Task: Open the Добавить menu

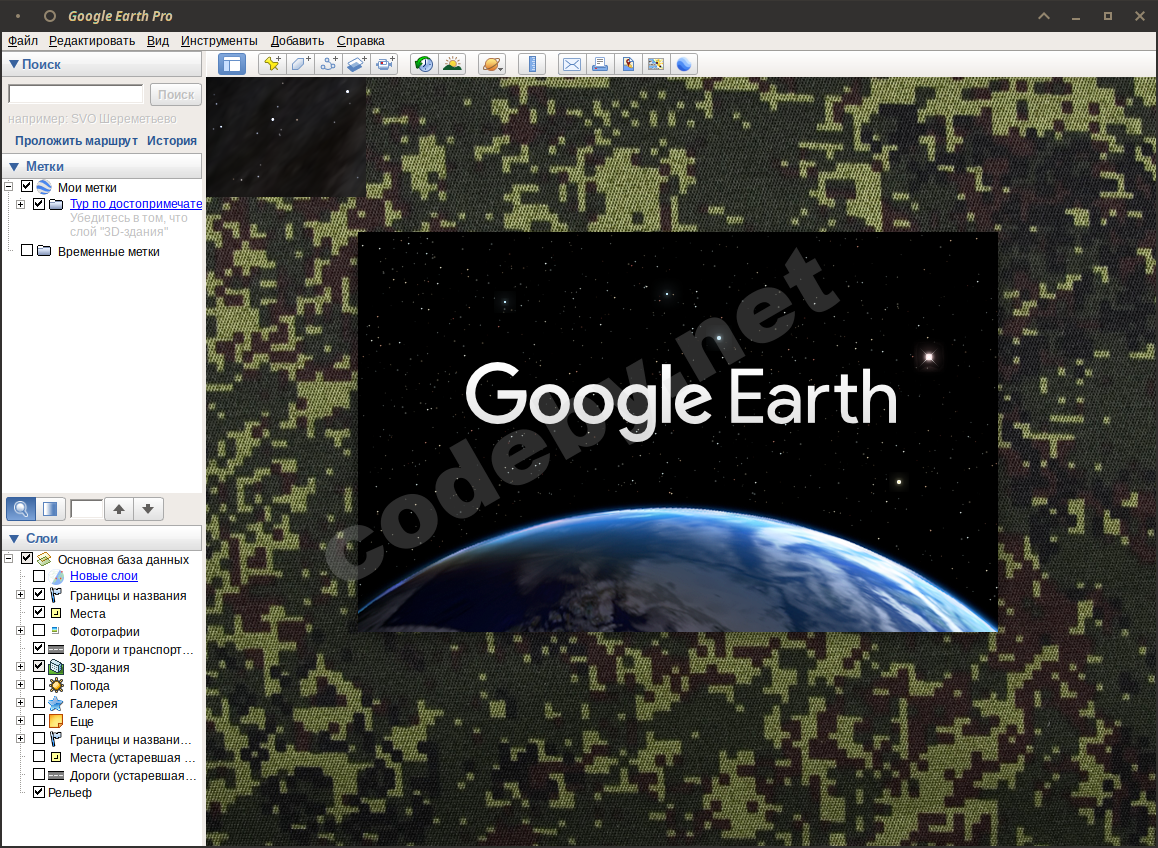Action: (297, 41)
